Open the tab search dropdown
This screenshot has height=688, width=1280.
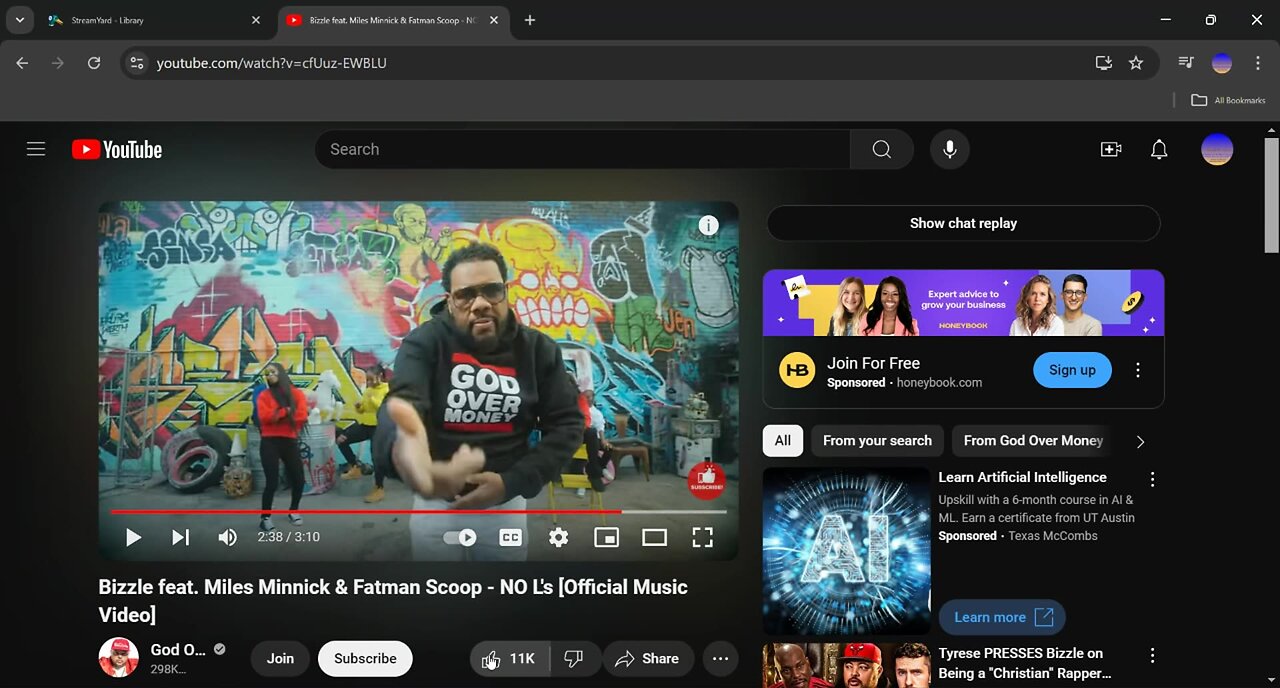tap(19, 20)
